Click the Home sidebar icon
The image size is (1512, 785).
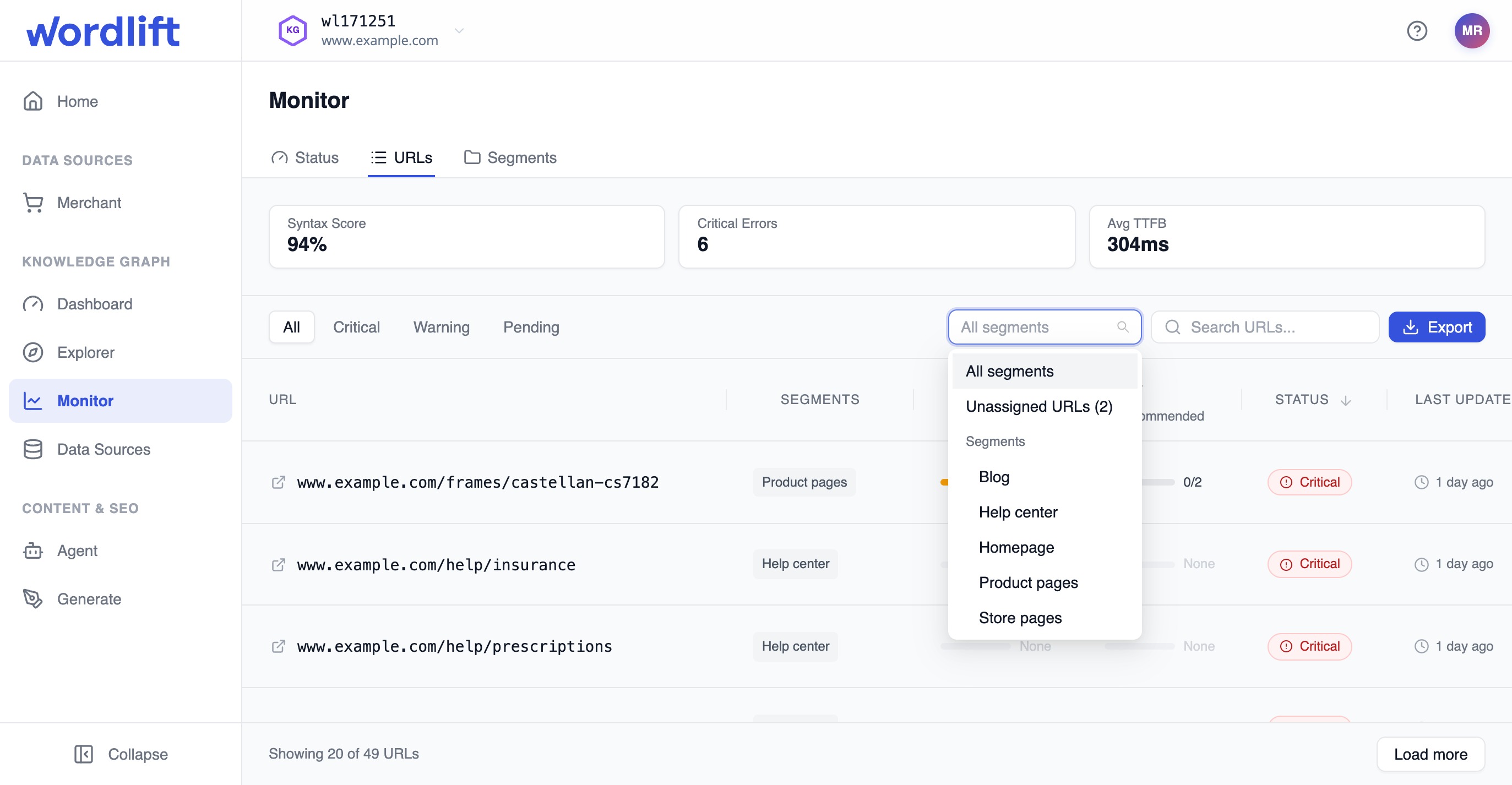click(x=33, y=101)
